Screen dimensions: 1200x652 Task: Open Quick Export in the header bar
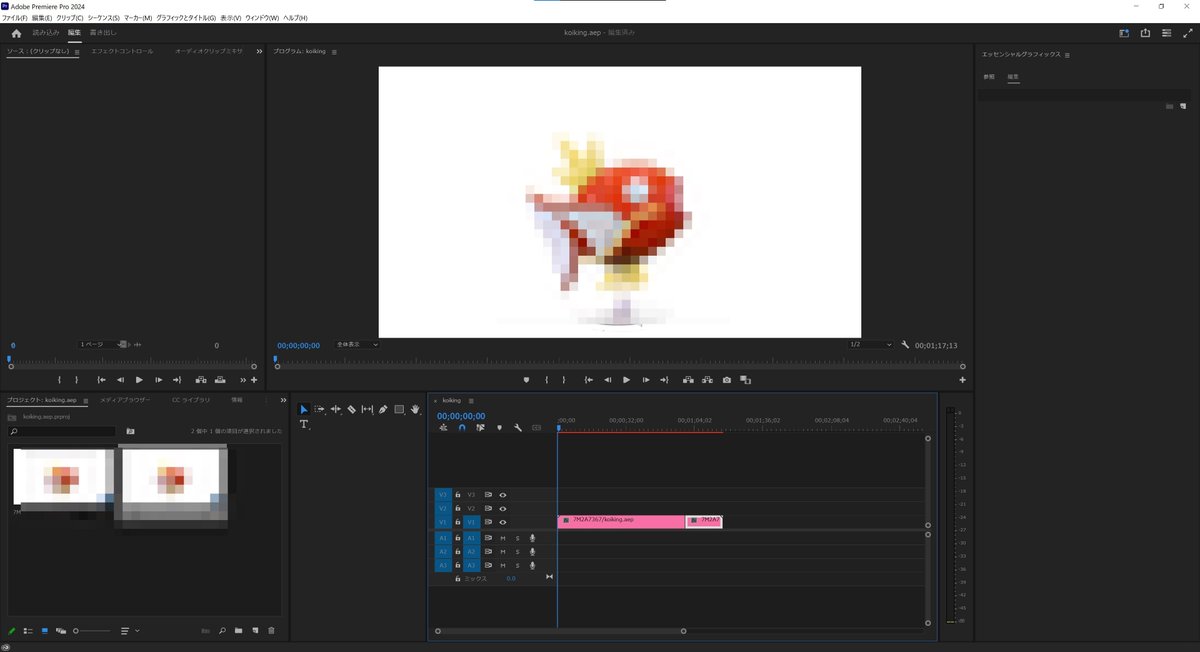(x=1145, y=33)
